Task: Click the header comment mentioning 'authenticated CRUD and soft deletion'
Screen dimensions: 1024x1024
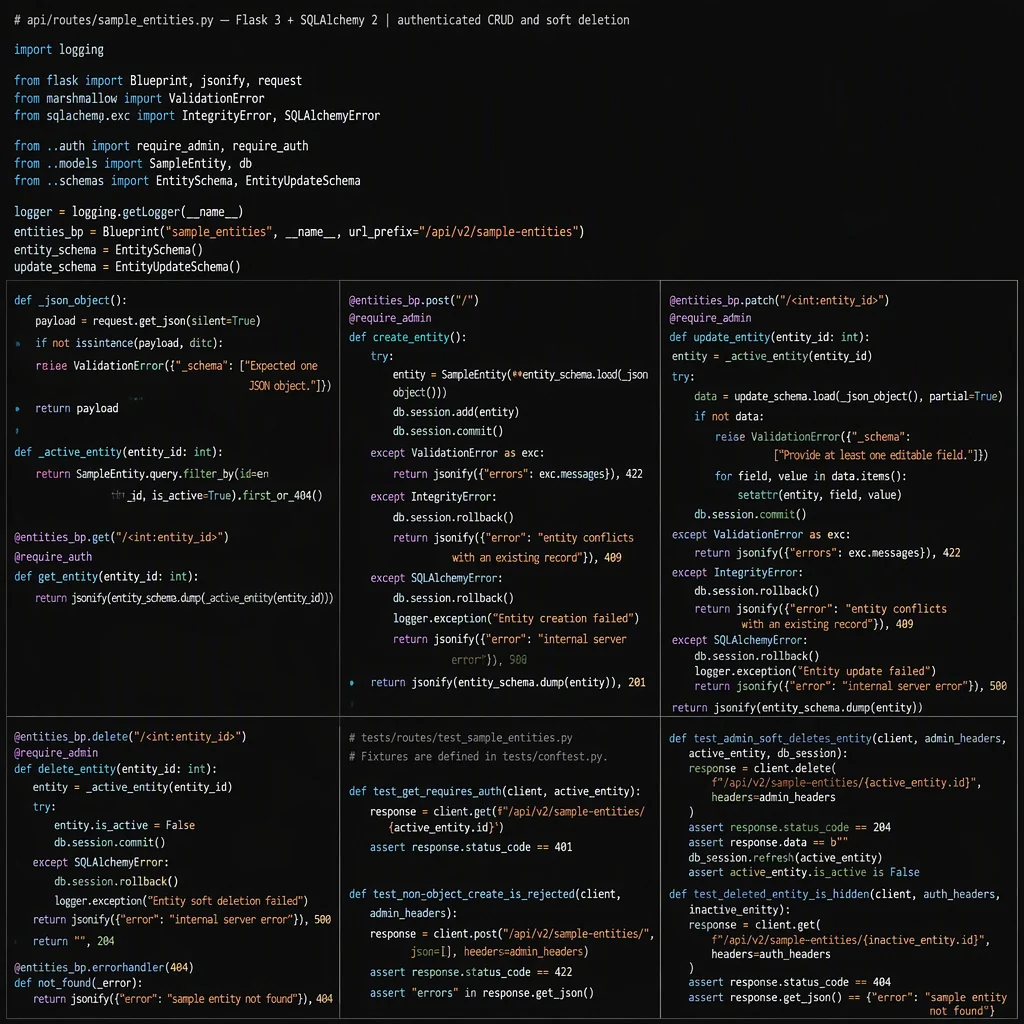Action: click(322, 20)
